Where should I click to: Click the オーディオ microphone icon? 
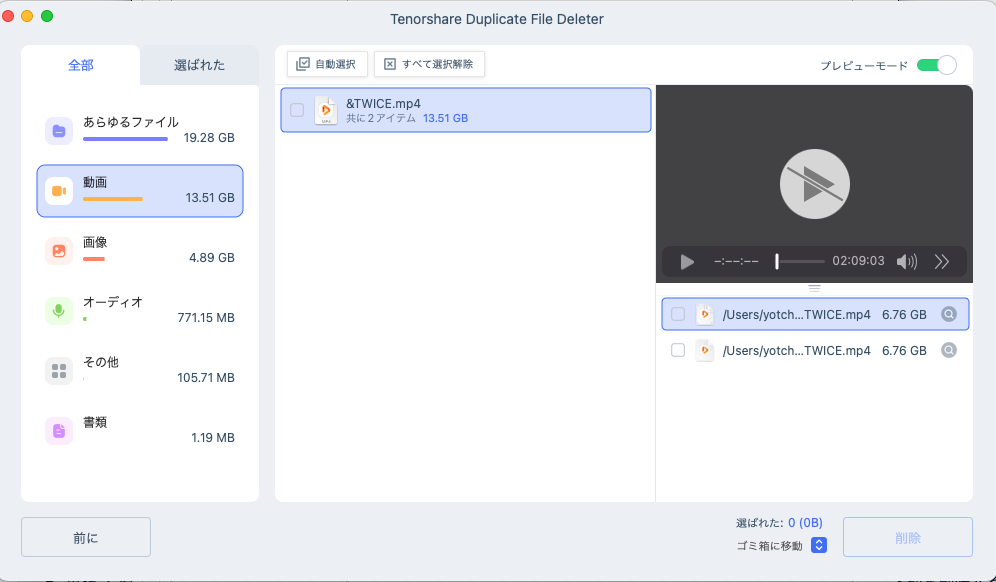tap(58, 311)
